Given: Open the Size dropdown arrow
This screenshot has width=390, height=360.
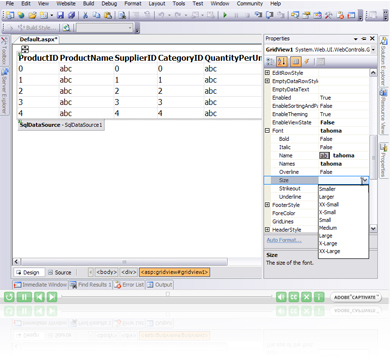Looking at the screenshot, I should pyautogui.click(x=365, y=180).
